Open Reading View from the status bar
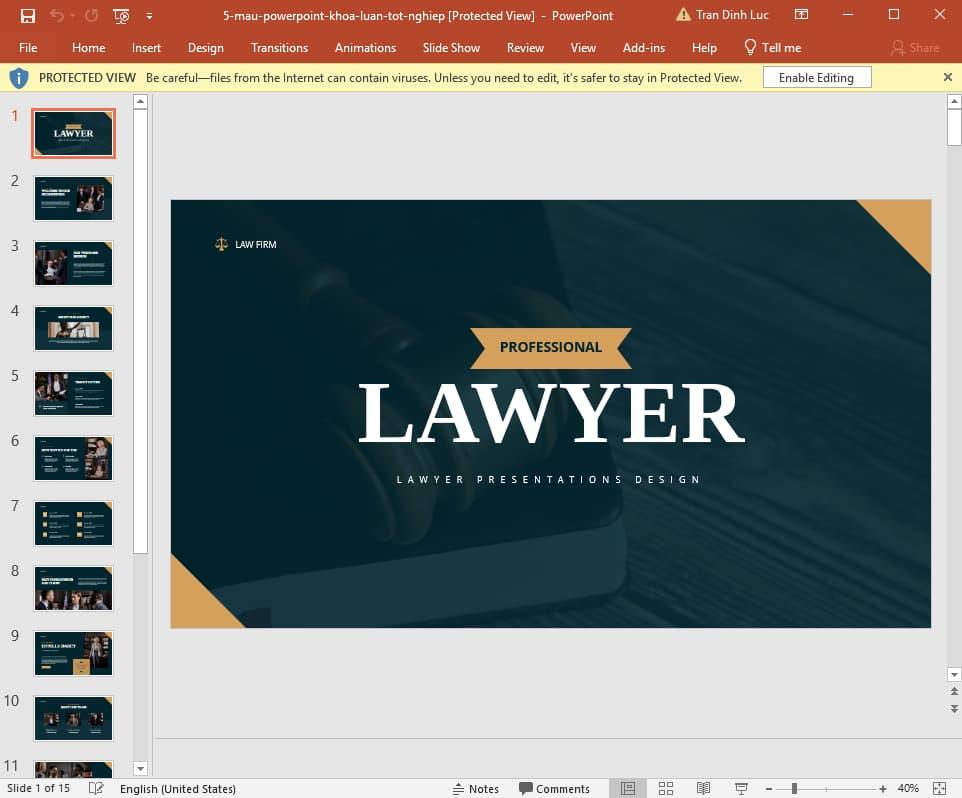The width and height of the screenshot is (962, 798). click(x=702, y=788)
